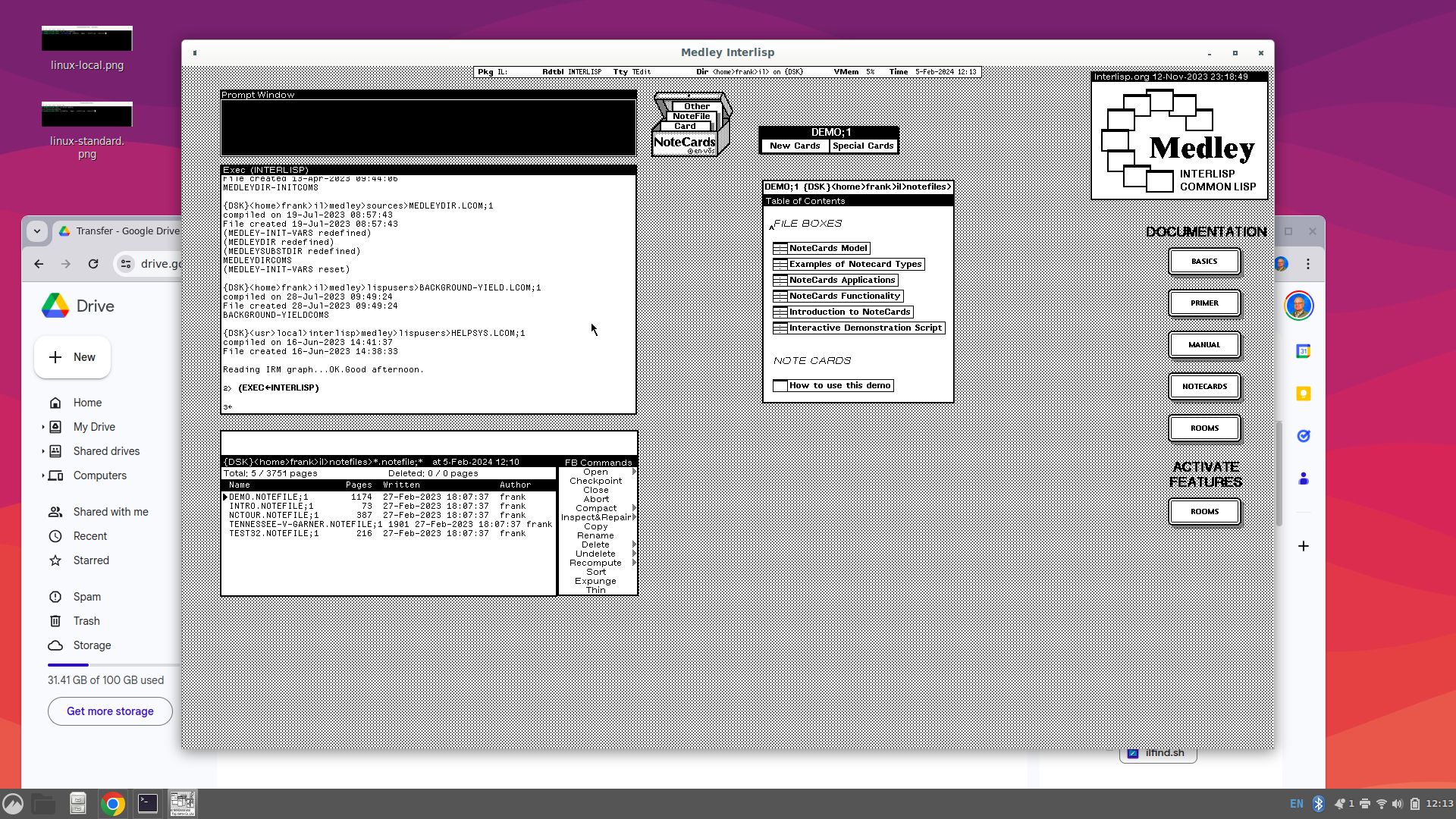Select DEMO.NOTEFILE;1 in file browser
Screen dimensions: 1456x819
[268, 497]
